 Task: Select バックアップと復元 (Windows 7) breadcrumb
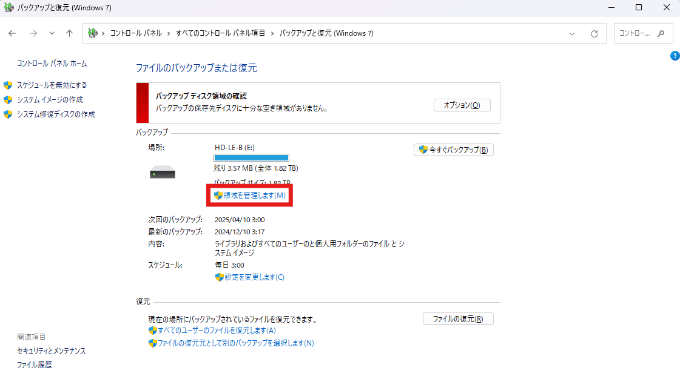[326, 33]
